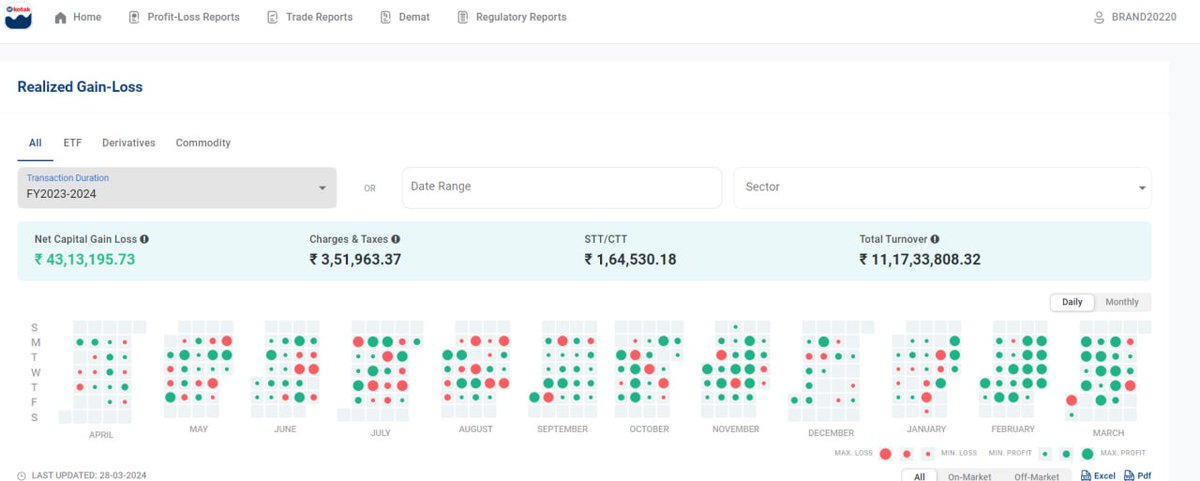The width and height of the screenshot is (1200, 481).
Task: Click the Max. Profit large green legend swatch
Action: click(x=1087, y=453)
